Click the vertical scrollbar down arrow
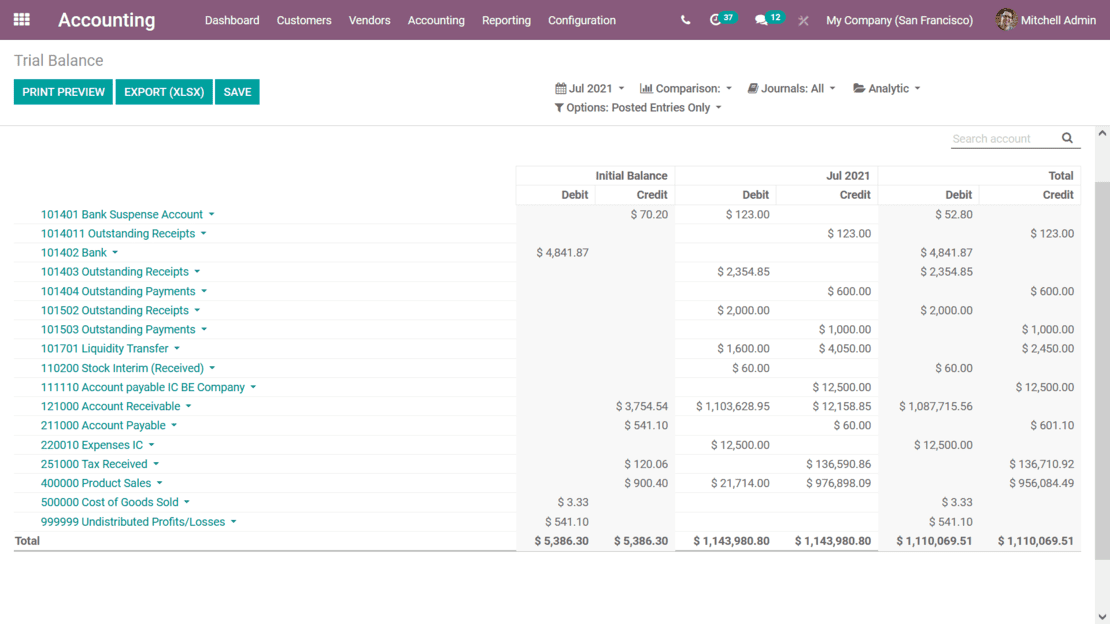The width and height of the screenshot is (1110, 624). (1102, 617)
